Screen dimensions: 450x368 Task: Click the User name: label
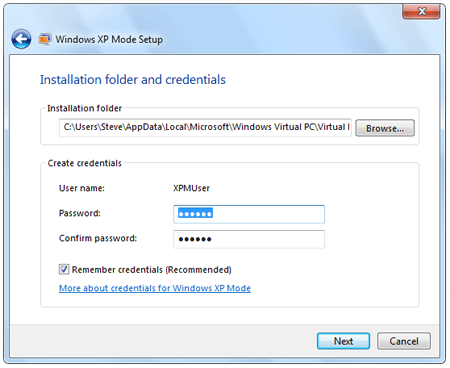82,188
